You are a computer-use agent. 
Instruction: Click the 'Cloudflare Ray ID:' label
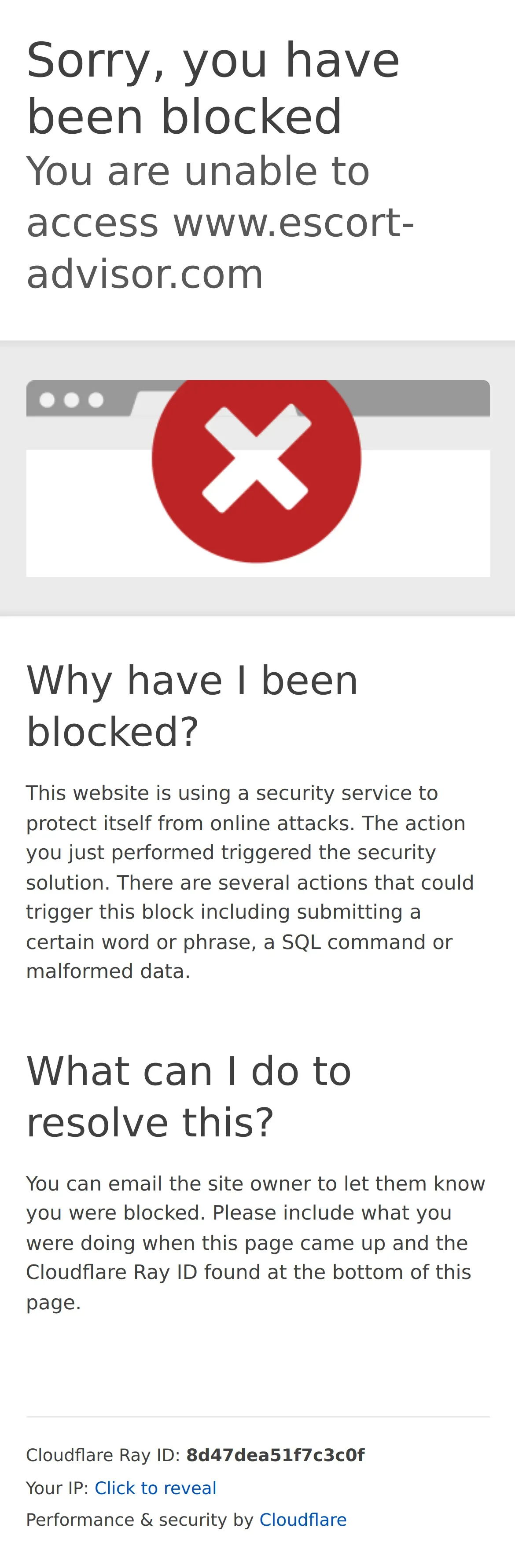(x=103, y=1455)
